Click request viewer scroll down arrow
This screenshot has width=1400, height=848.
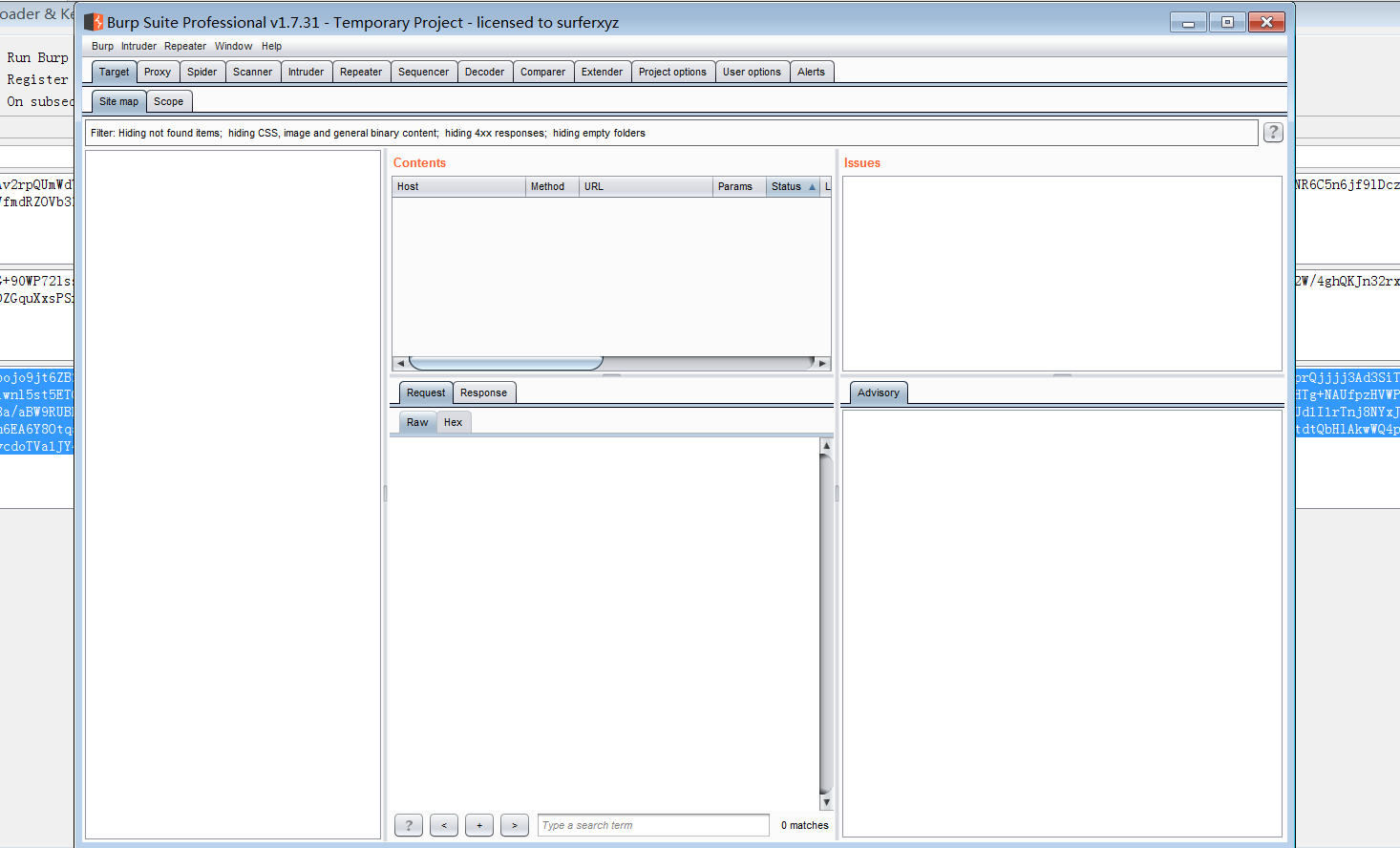[x=826, y=802]
